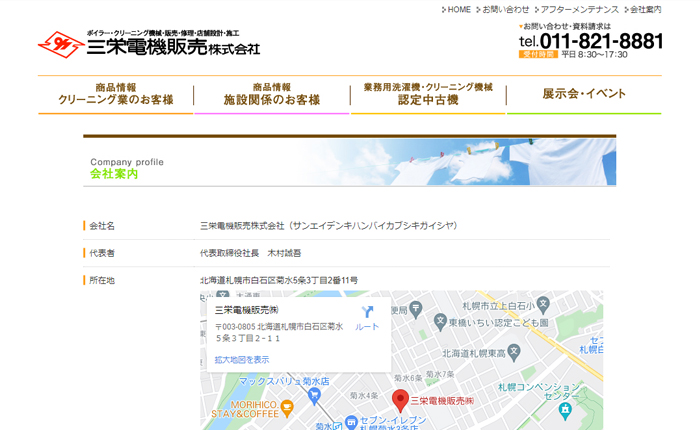Open the アフターメンテナンス link

(x=579, y=9)
